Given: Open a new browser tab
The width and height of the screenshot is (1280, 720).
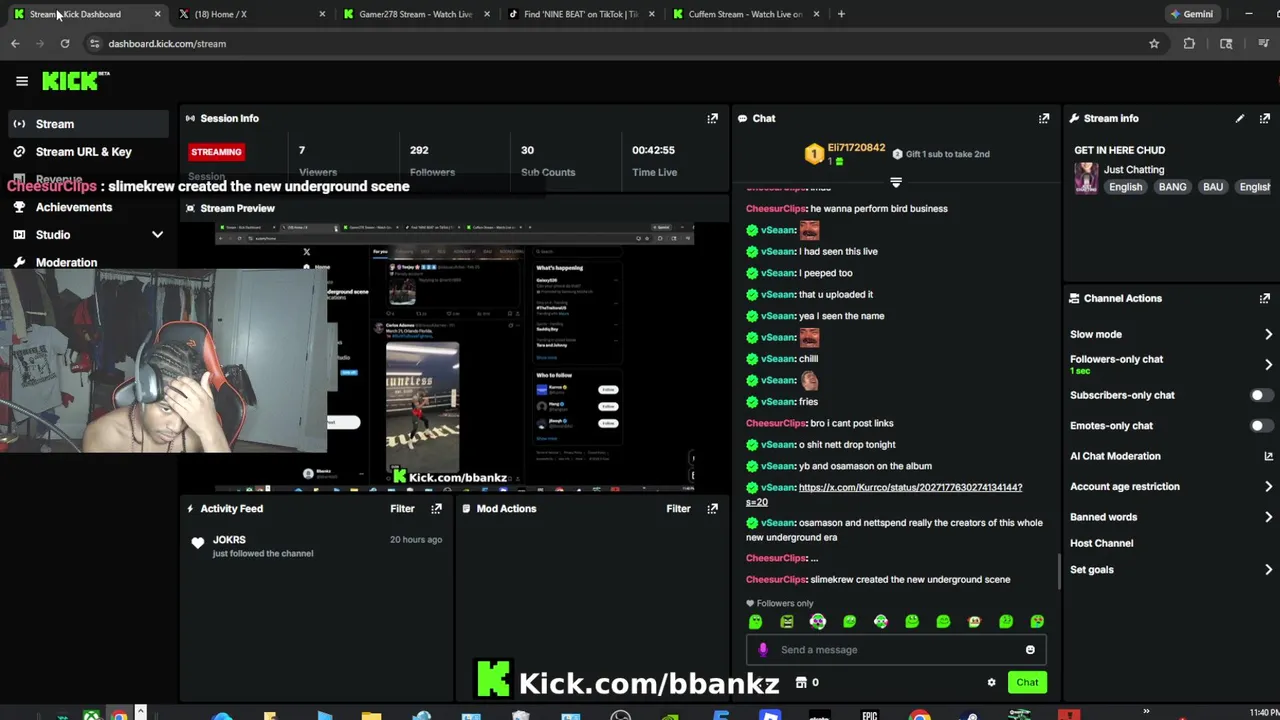Looking at the screenshot, I should click(x=841, y=14).
